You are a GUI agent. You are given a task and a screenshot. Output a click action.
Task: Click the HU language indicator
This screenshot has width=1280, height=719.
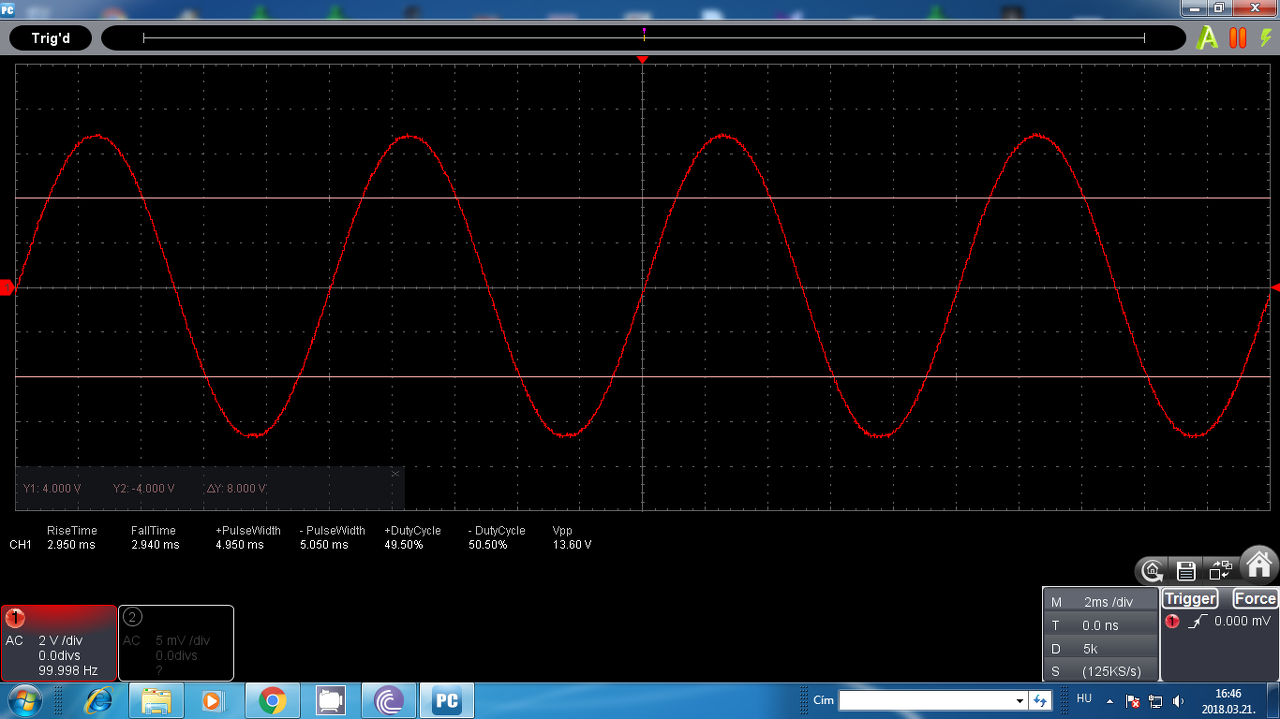pos(1084,699)
